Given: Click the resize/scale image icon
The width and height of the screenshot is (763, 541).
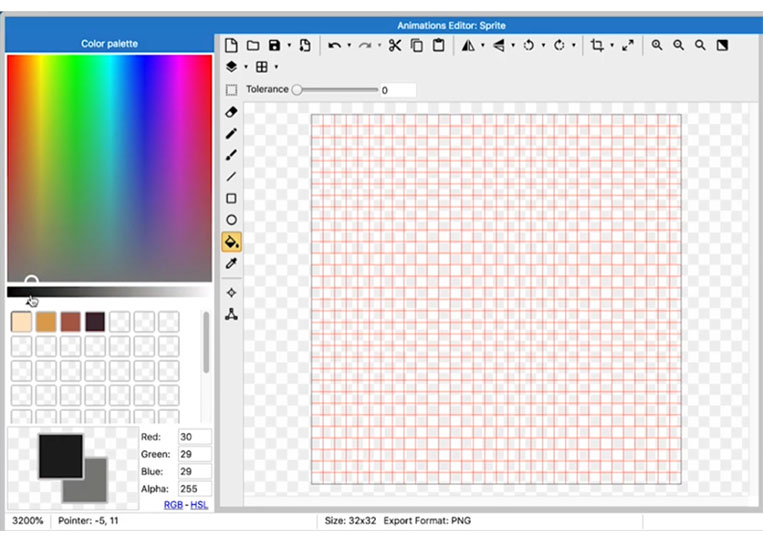Looking at the screenshot, I should pyautogui.click(x=628, y=45).
